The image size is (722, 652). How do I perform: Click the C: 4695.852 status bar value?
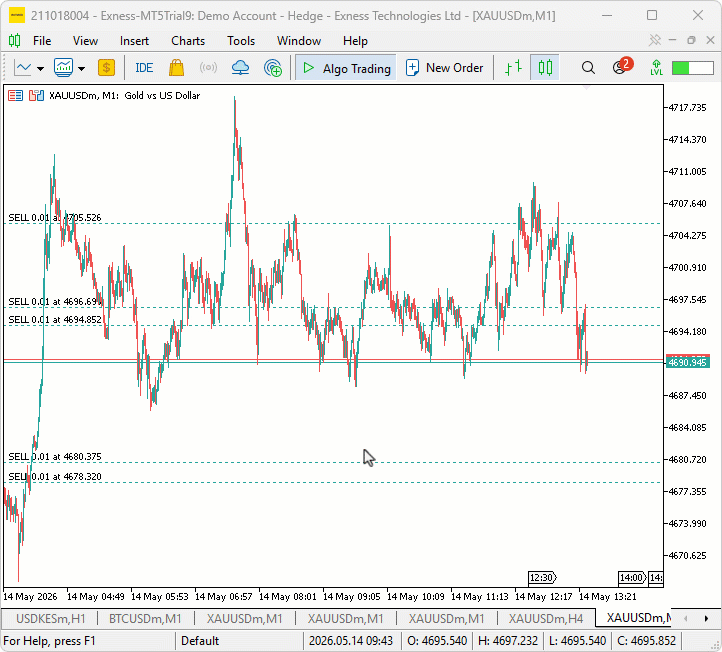coord(646,641)
